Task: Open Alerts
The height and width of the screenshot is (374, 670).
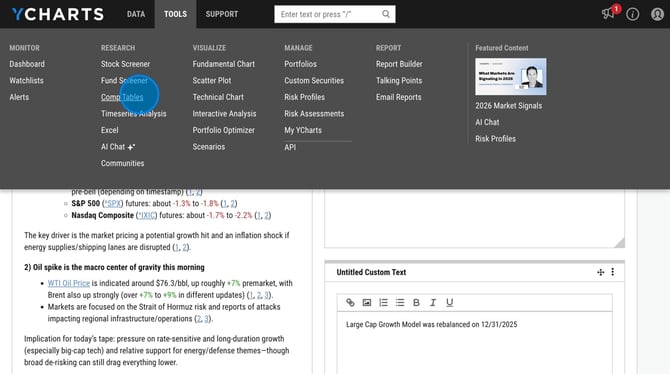Action: tap(19, 97)
